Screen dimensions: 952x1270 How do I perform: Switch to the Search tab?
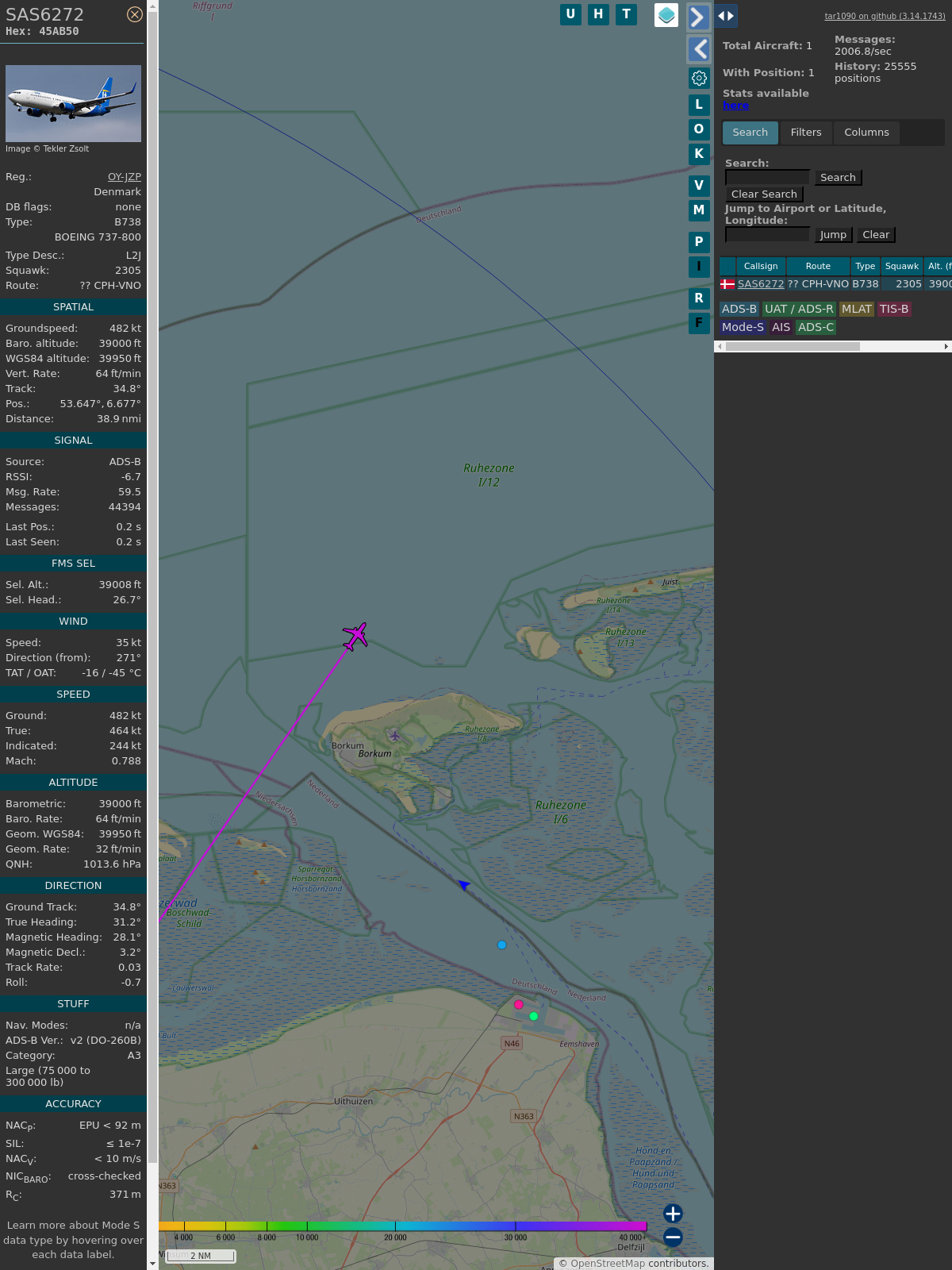coord(750,133)
